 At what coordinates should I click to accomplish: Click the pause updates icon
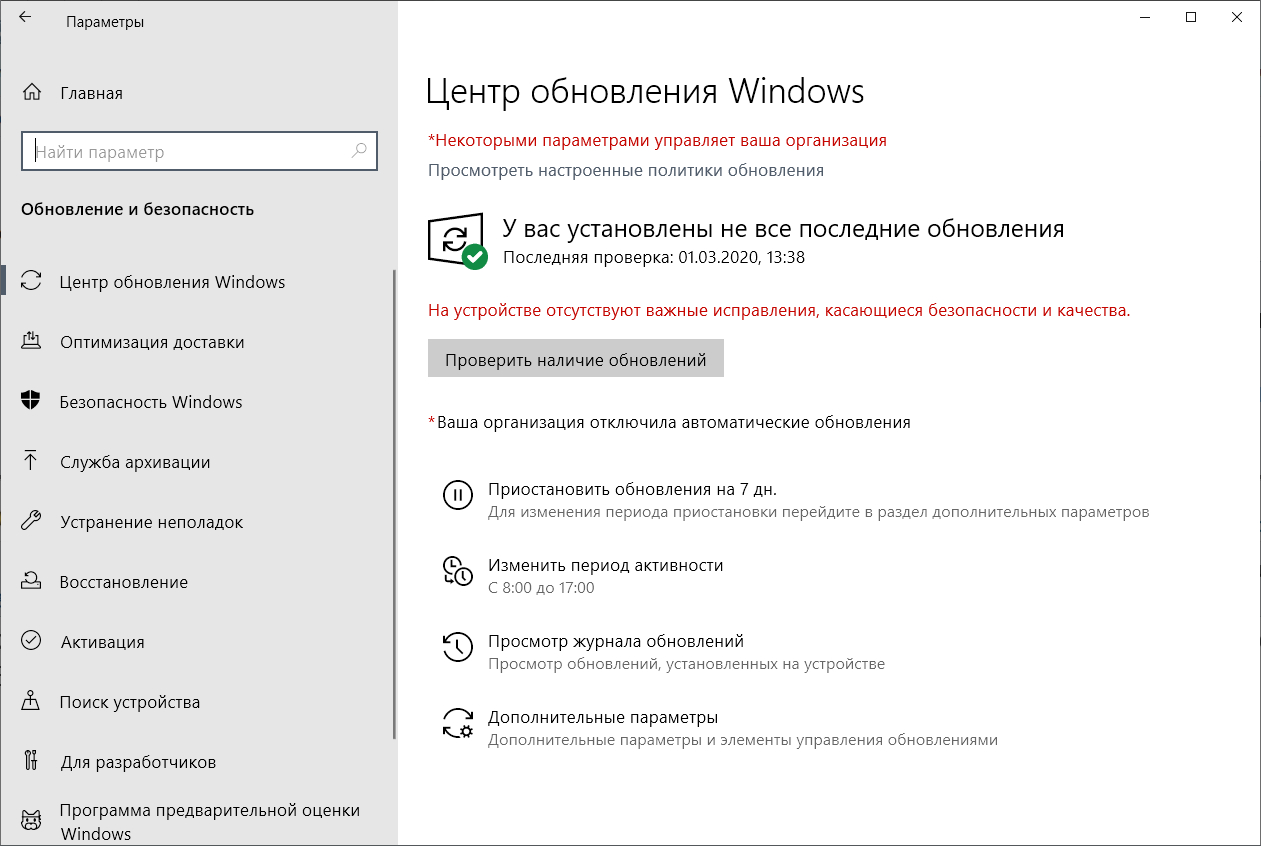tap(457, 495)
